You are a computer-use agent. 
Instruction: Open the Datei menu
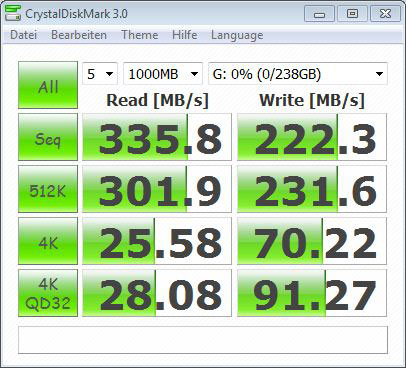click(x=23, y=35)
